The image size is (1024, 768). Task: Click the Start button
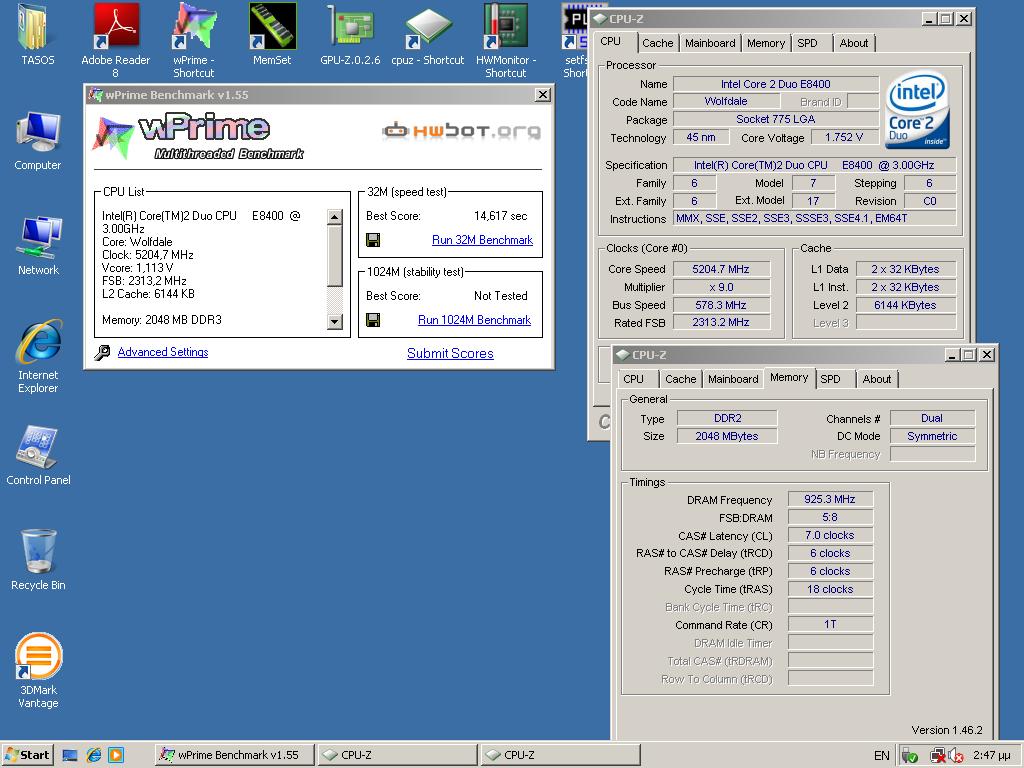pos(27,755)
